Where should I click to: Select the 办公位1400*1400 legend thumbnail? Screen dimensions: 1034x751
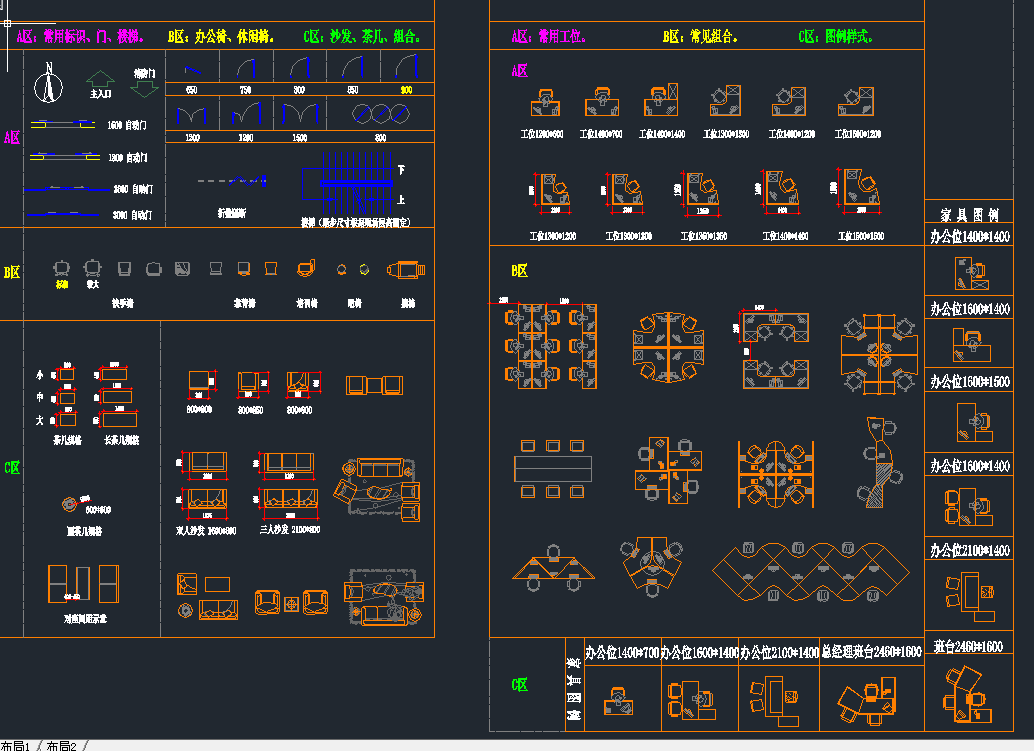pos(971,273)
